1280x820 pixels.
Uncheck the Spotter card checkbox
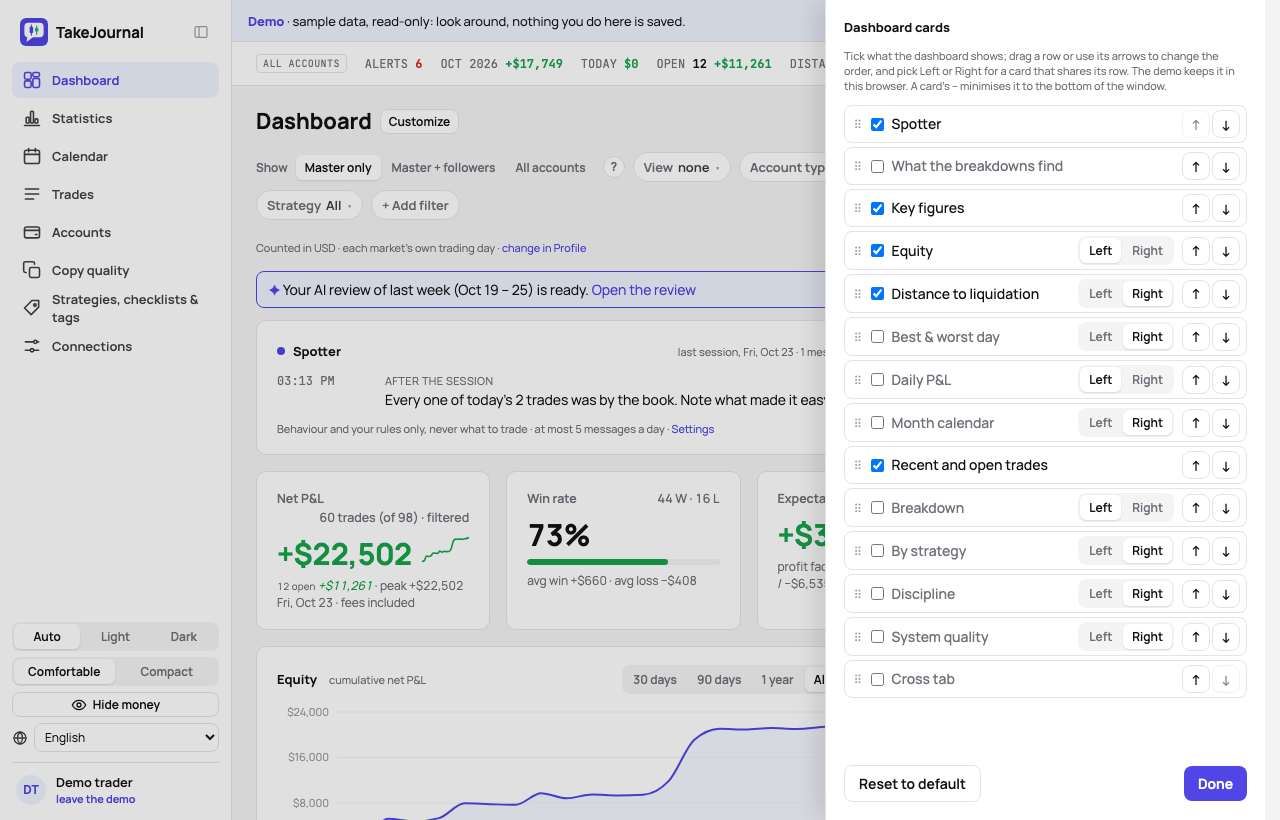(877, 124)
